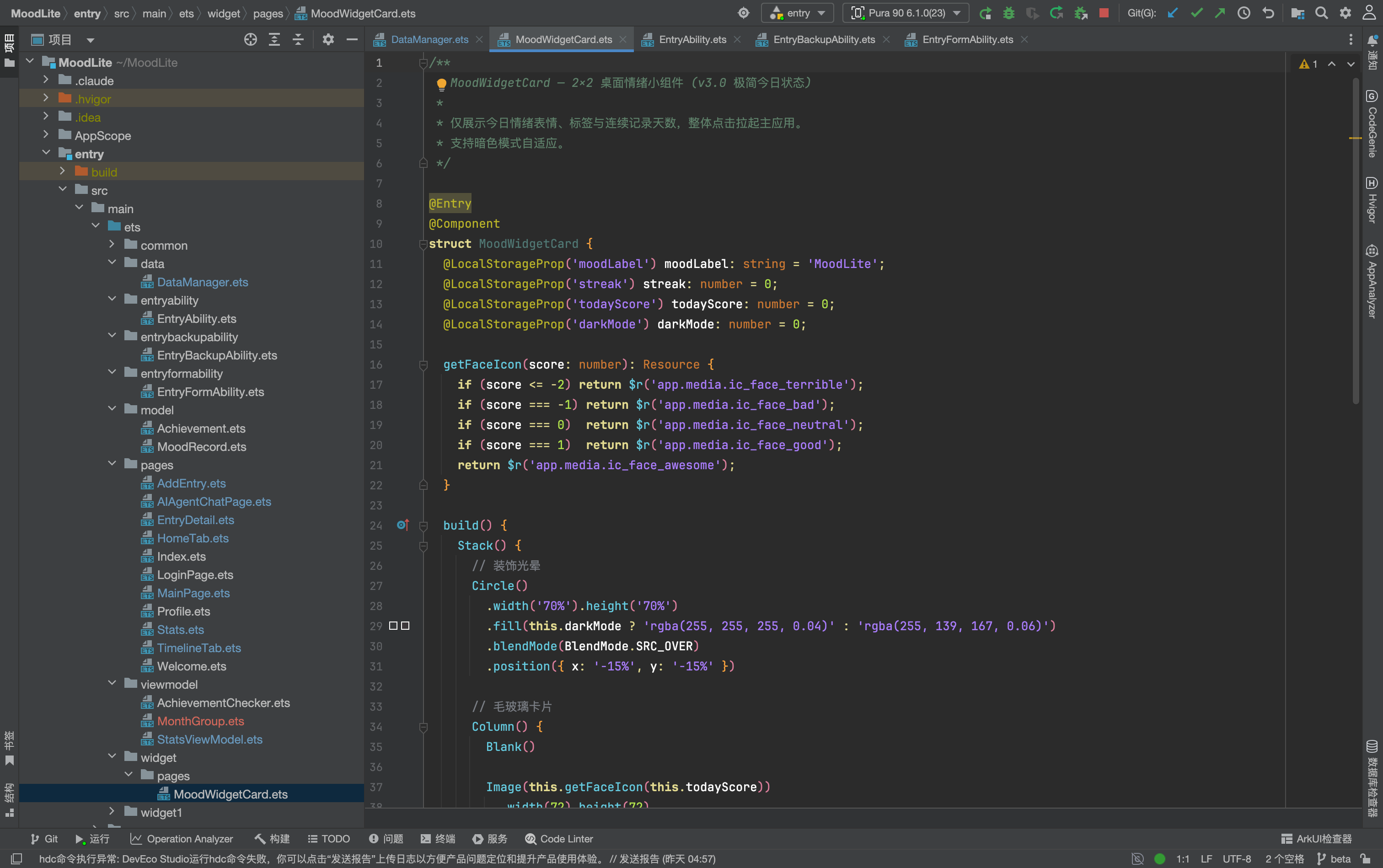Click the target device locator icon
This screenshot has width=1383, height=868.
click(744, 13)
